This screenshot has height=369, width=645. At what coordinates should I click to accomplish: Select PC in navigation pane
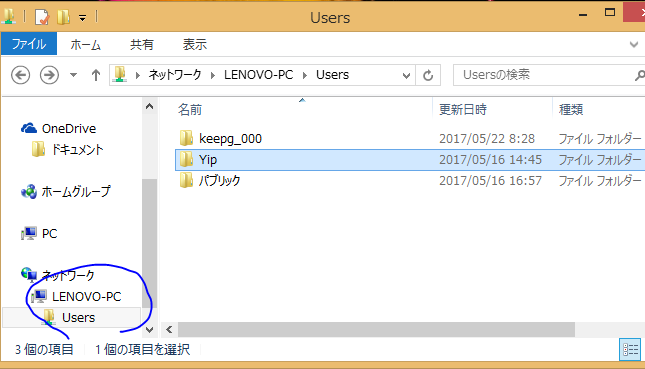coord(49,233)
